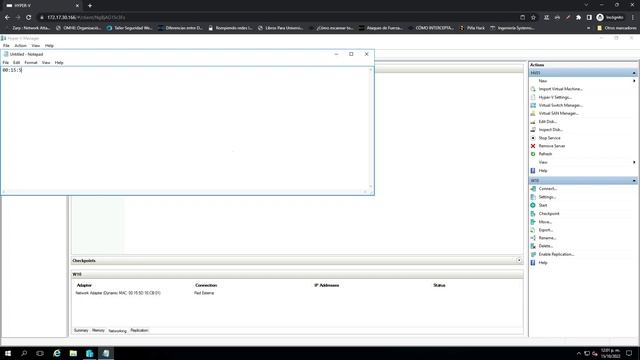The image size is (640, 360).
Task: Click the Move action for W10
Action: (x=545, y=222)
